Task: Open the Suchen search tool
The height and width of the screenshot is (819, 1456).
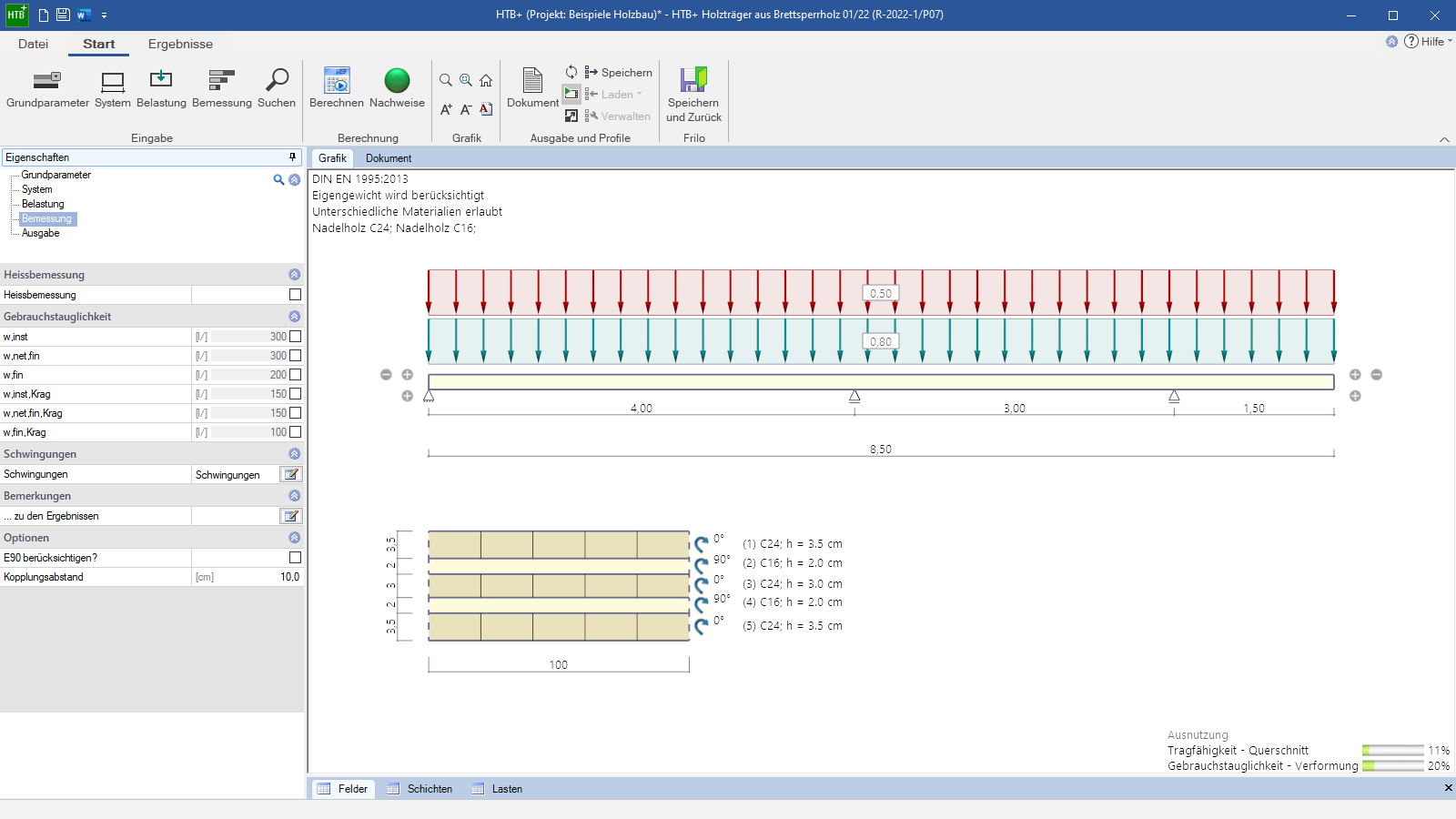Action: [x=277, y=88]
